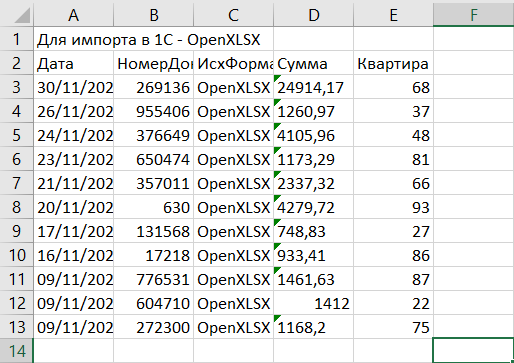514x363 pixels.
Task: Select sum cell 1412
Action: [x=313, y=303]
